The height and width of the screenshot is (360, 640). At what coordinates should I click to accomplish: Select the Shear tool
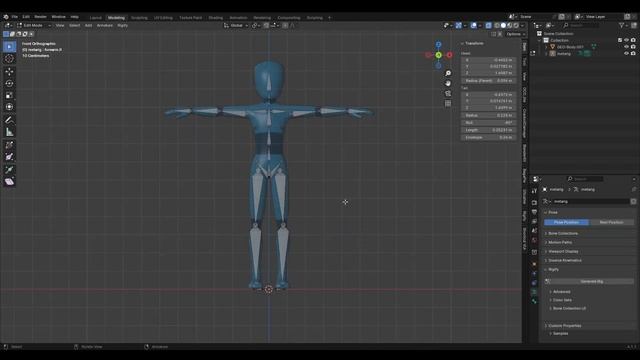[x=9, y=182]
